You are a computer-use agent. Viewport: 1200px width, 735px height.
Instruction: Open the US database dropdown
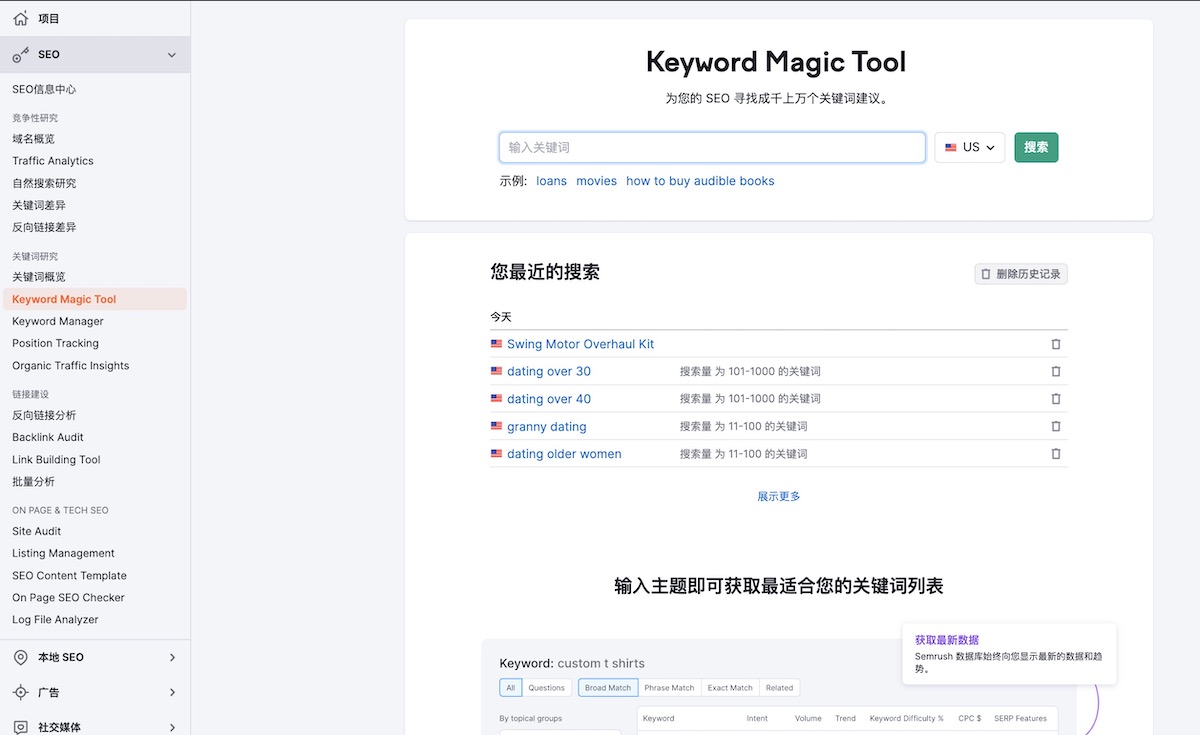click(x=970, y=147)
